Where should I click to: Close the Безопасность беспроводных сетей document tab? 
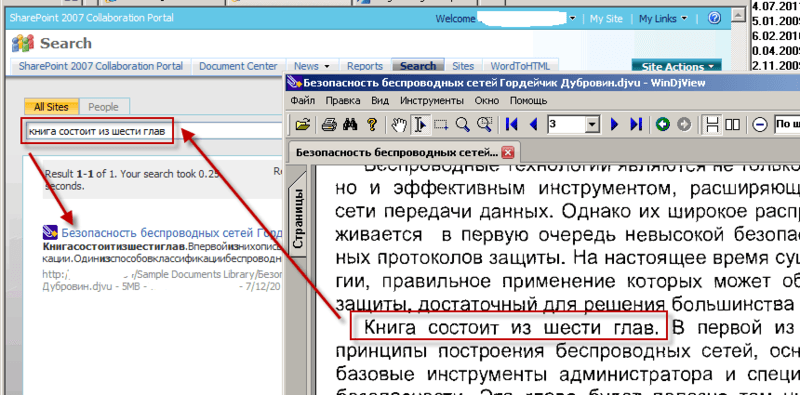click(508, 152)
